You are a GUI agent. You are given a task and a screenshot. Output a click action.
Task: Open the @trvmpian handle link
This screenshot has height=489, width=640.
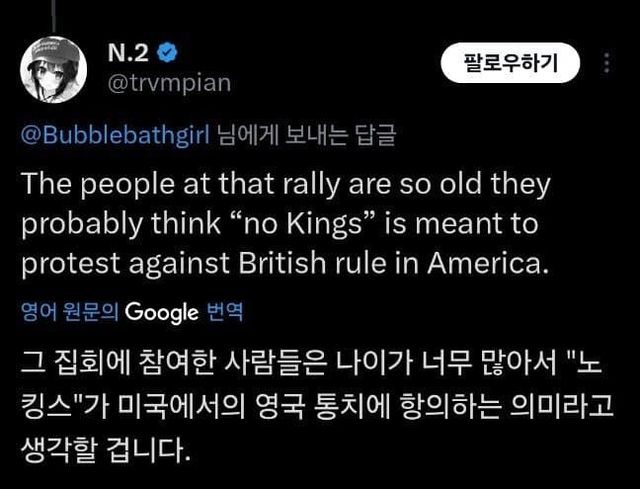pos(168,82)
